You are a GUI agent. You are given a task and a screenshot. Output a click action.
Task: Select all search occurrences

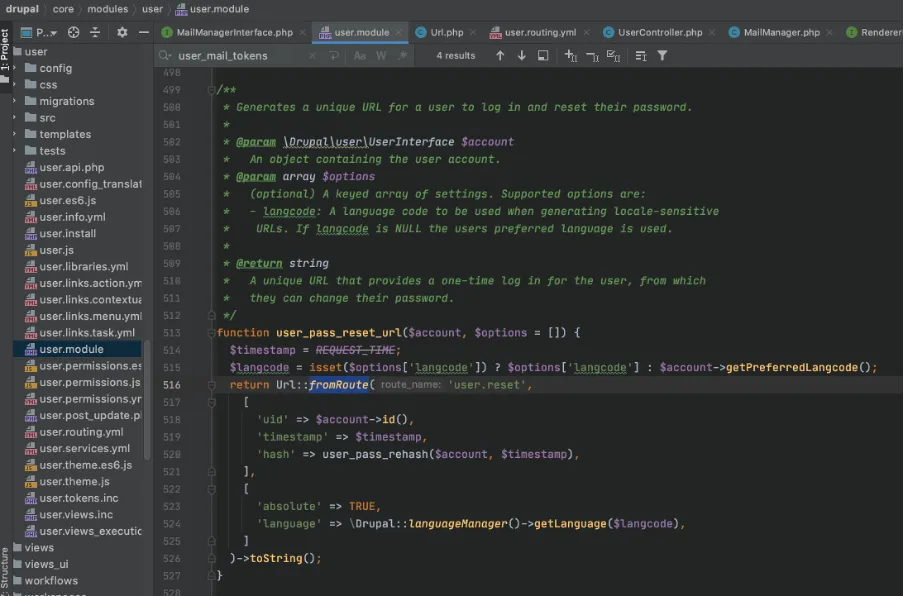[613, 56]
